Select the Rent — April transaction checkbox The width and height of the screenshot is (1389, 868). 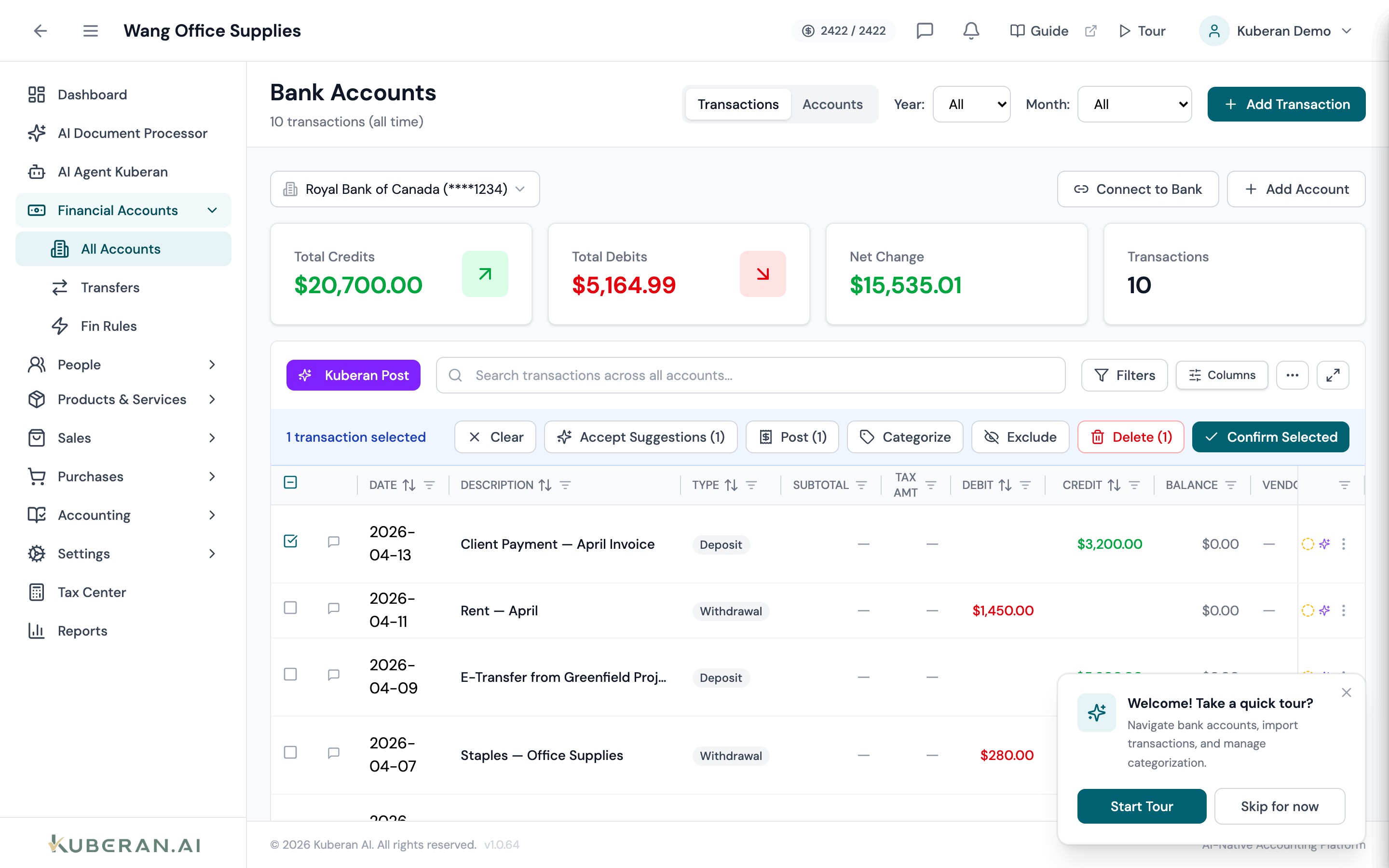(290, 608)
